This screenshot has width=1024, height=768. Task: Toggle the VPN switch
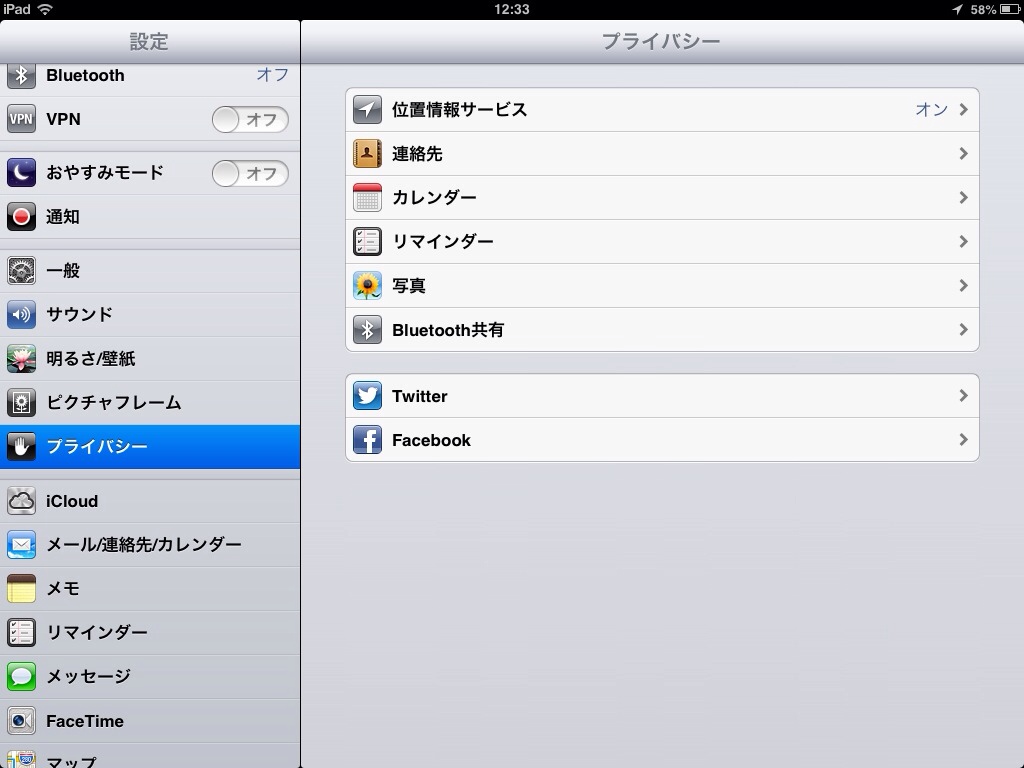click(x=250, y=120)
